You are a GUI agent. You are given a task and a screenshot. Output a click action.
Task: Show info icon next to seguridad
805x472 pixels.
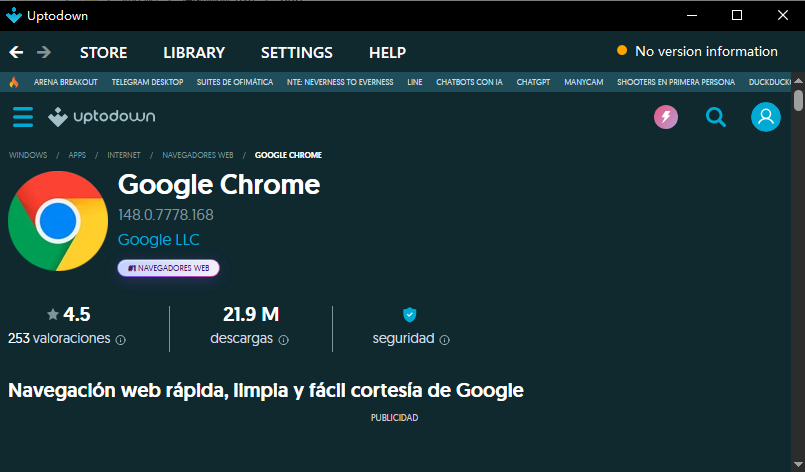[445, 340]
